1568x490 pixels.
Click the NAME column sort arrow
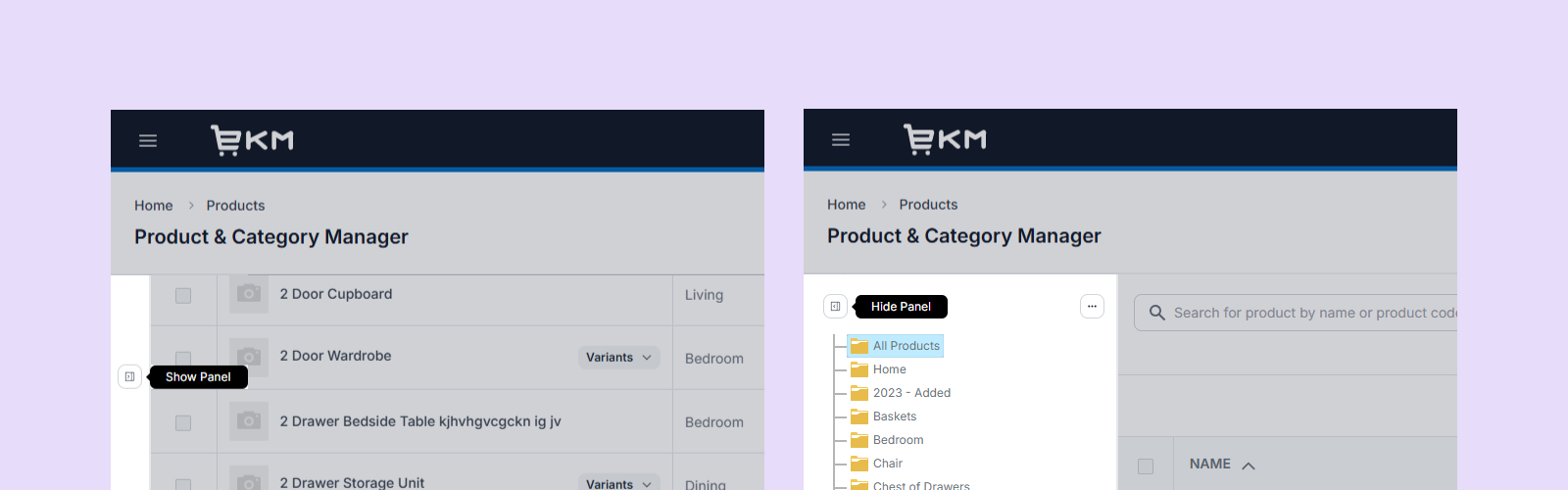click(1249, 465)
